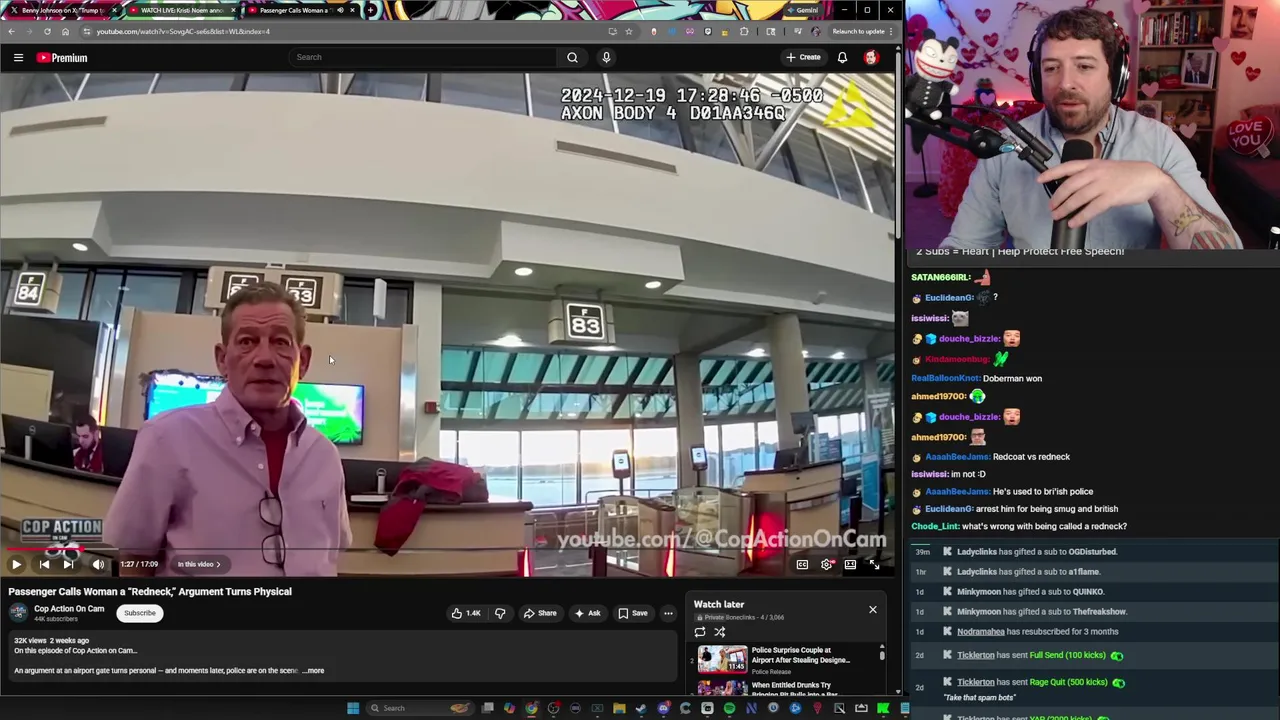Image resolution: width=1280 pixels, height=720 pixels.
Task: Click the YouTube search magnifier button
Action: (x=572, y=57)
